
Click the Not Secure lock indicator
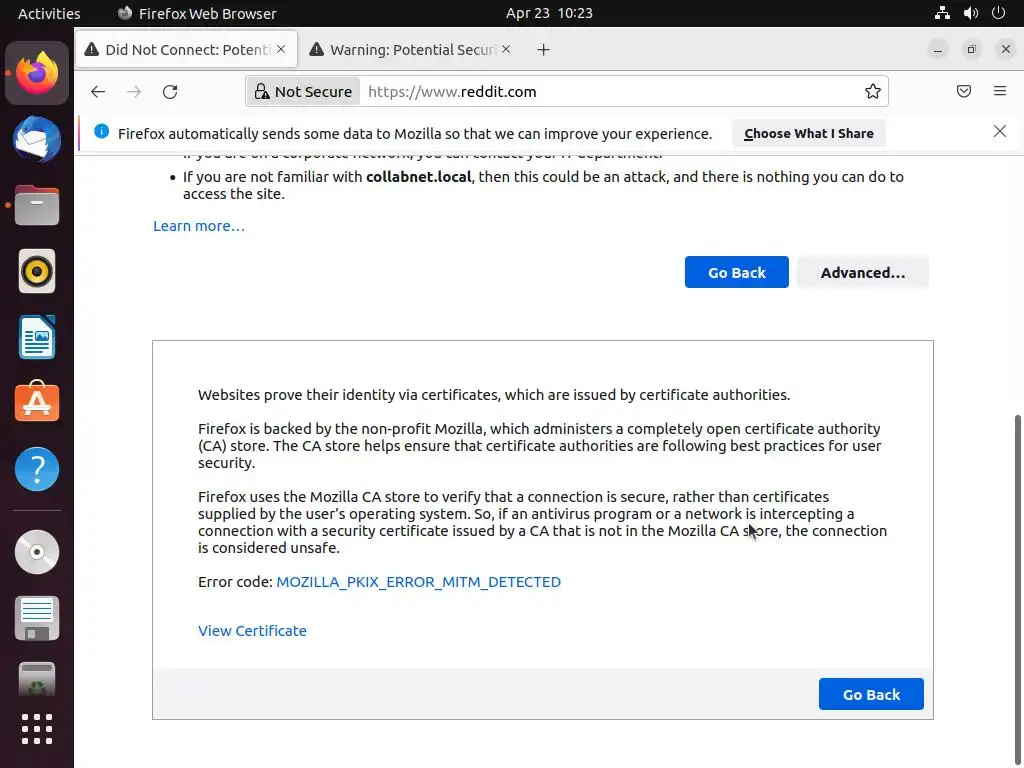pyautogui.click(x=303, y=91)
